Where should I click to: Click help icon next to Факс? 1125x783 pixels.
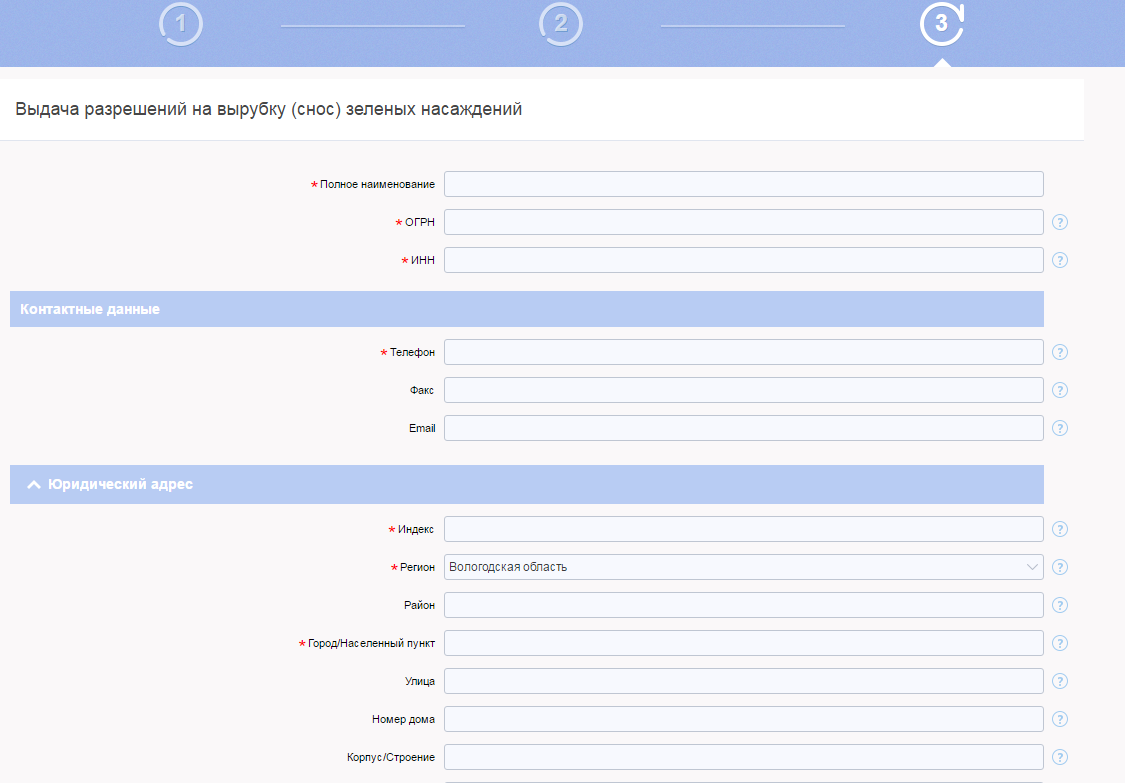1060,390
